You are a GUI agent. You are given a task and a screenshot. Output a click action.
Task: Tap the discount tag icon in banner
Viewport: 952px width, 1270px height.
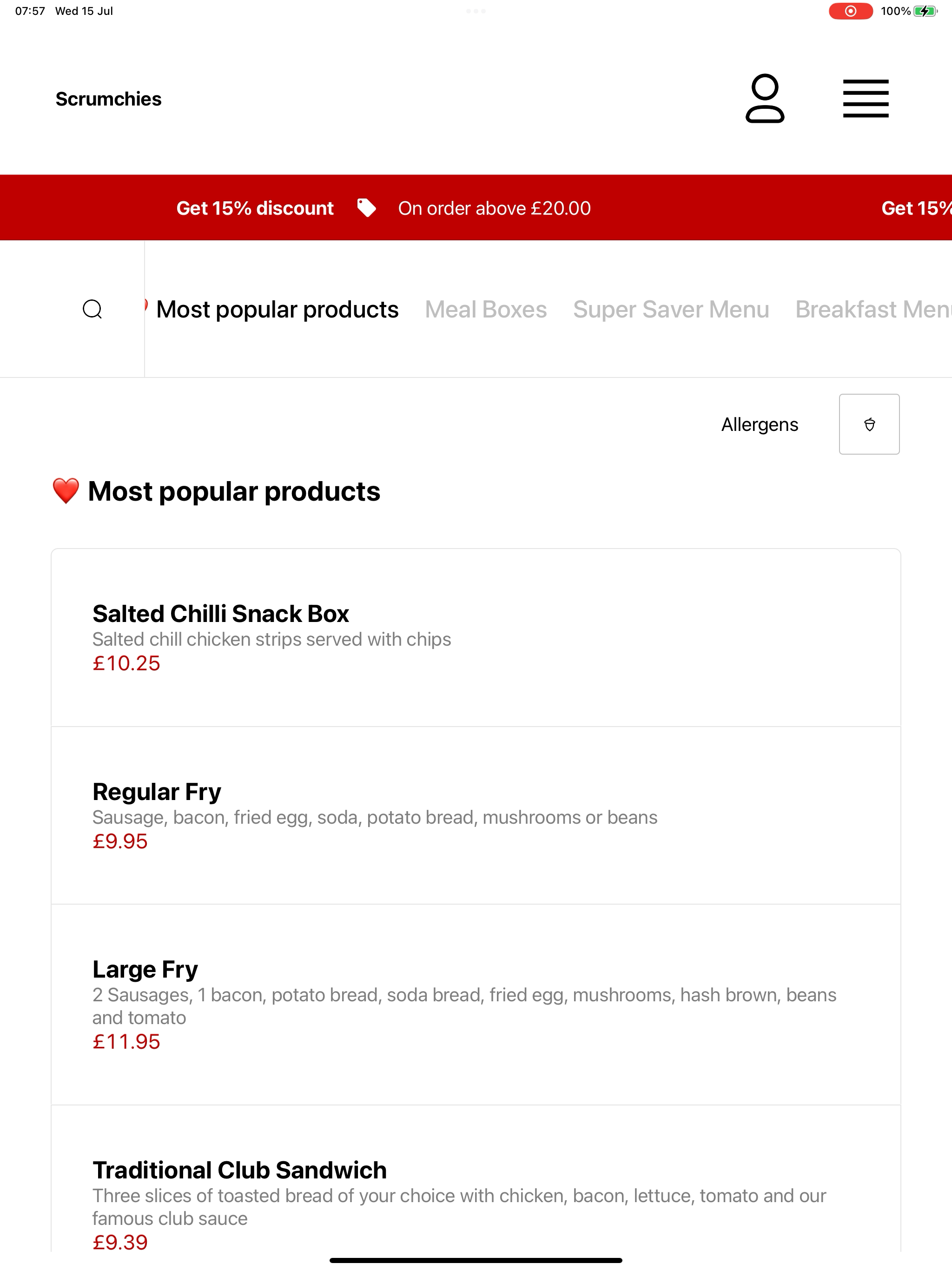pos(366,208)
